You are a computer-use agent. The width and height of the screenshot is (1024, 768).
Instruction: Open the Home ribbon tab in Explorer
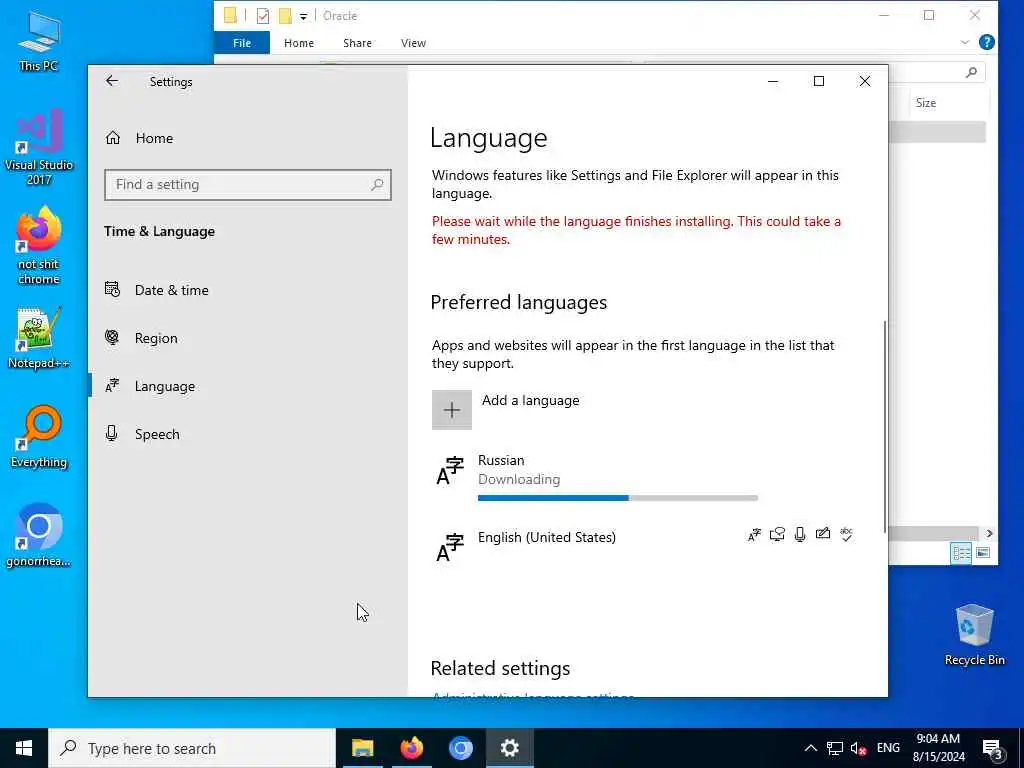point(298,43)
